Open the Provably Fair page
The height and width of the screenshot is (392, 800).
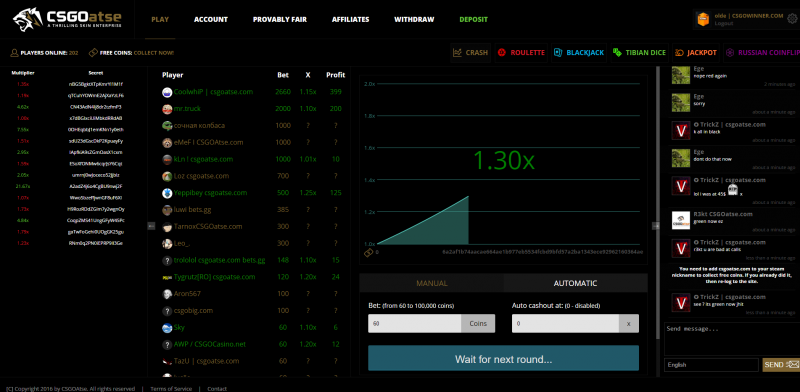pyautogui.click(x=280, y=19)
